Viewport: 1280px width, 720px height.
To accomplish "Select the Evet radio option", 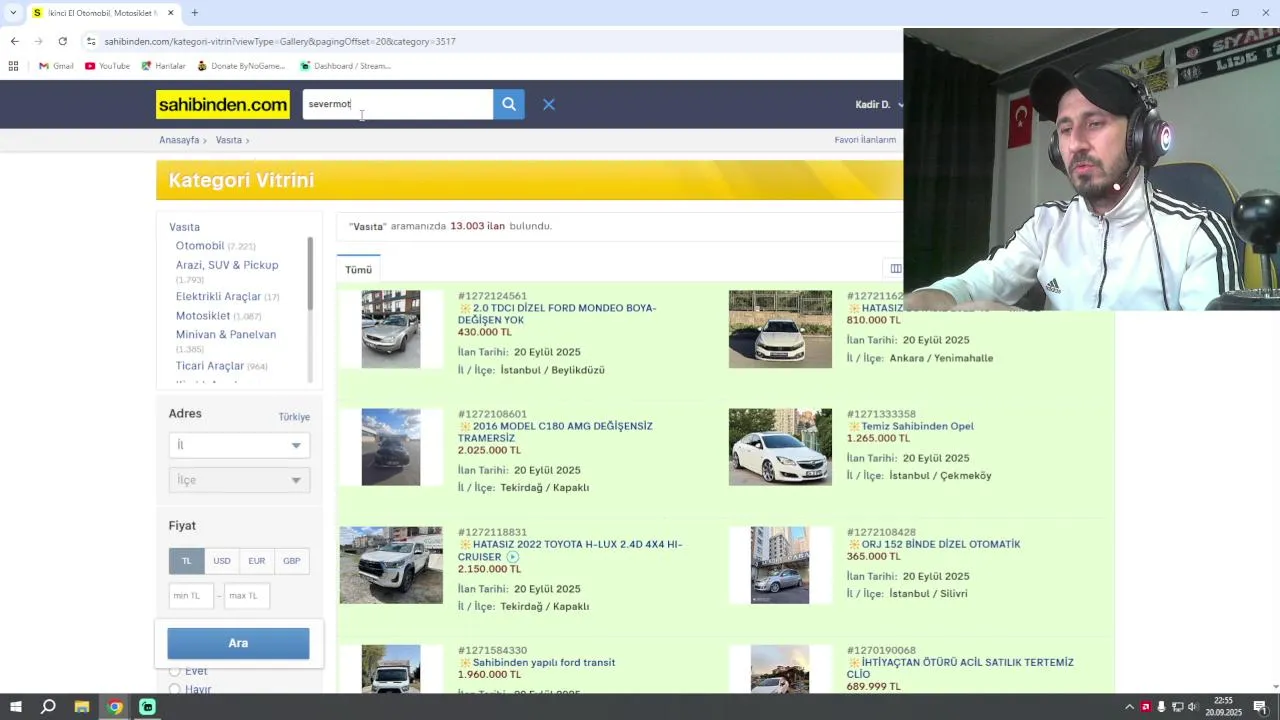I will point(175,671).
